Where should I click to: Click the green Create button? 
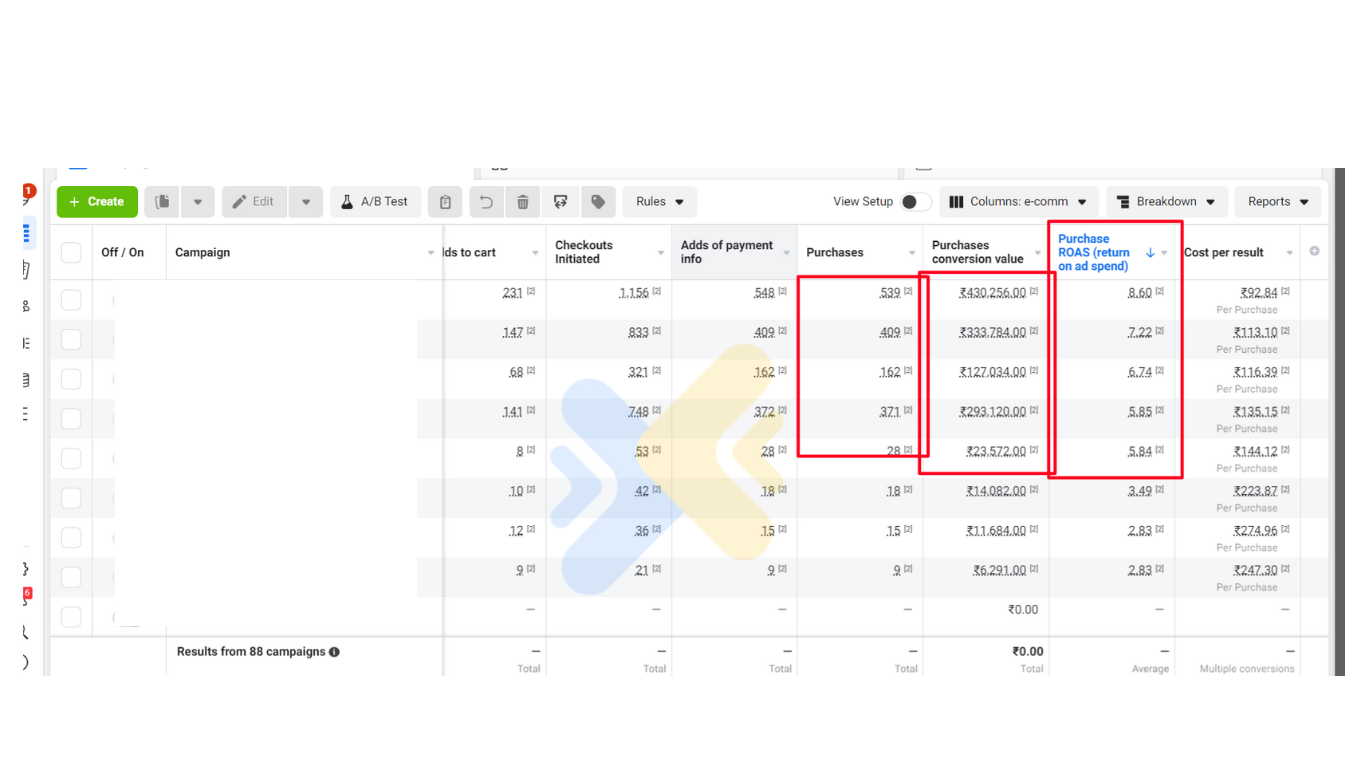tap(97, 202)
